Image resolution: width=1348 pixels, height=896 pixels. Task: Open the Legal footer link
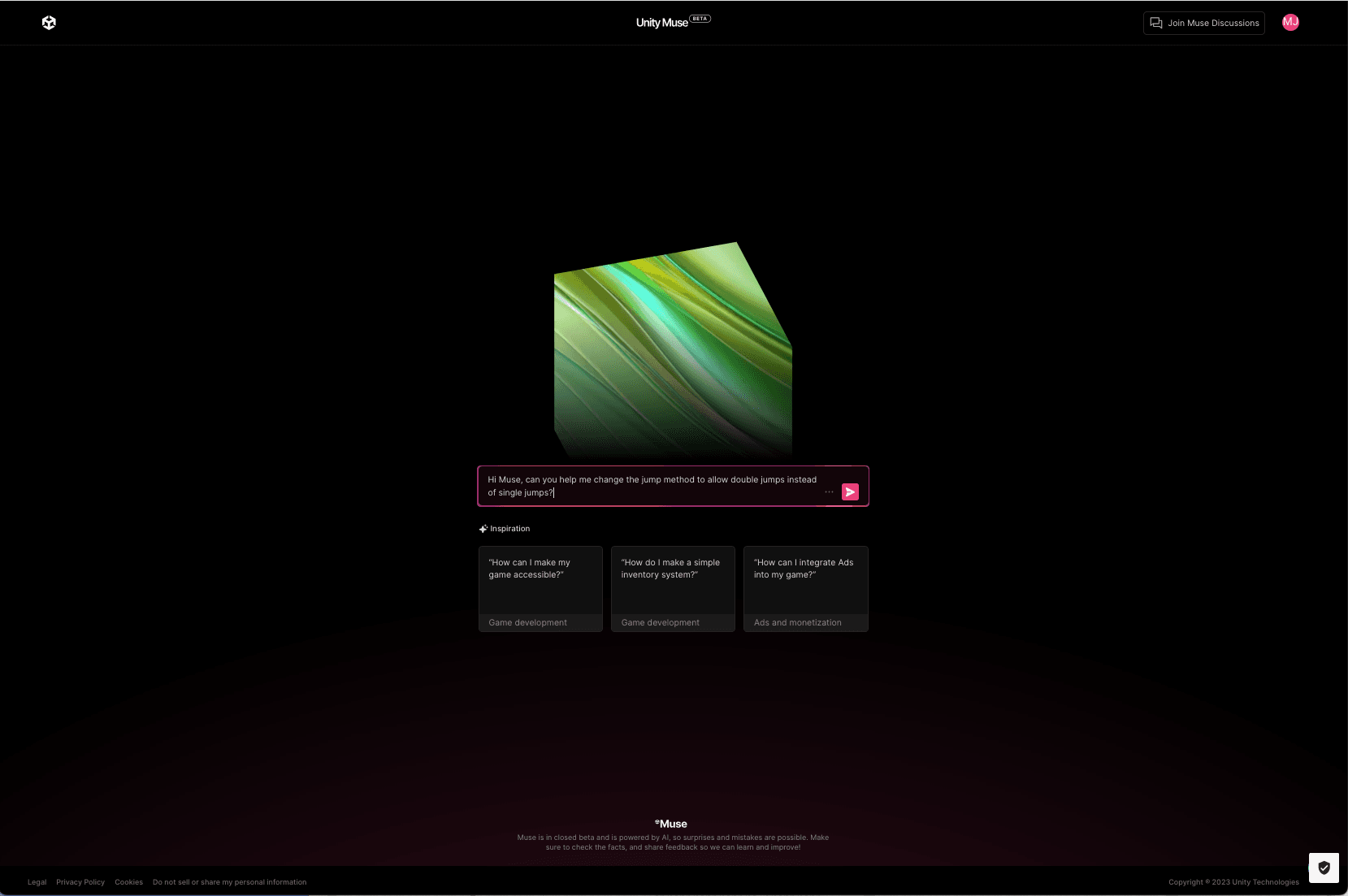click(x=37, y=882)
